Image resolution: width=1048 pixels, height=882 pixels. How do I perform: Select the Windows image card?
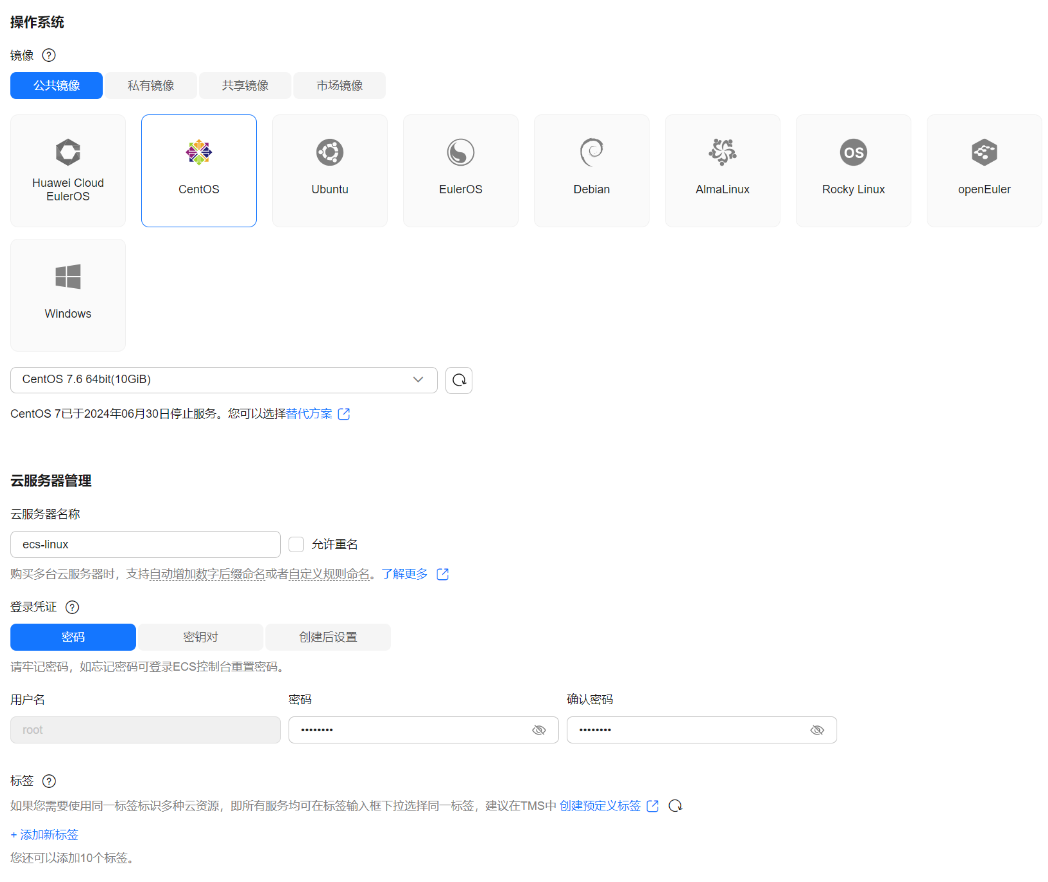point(68,295)
